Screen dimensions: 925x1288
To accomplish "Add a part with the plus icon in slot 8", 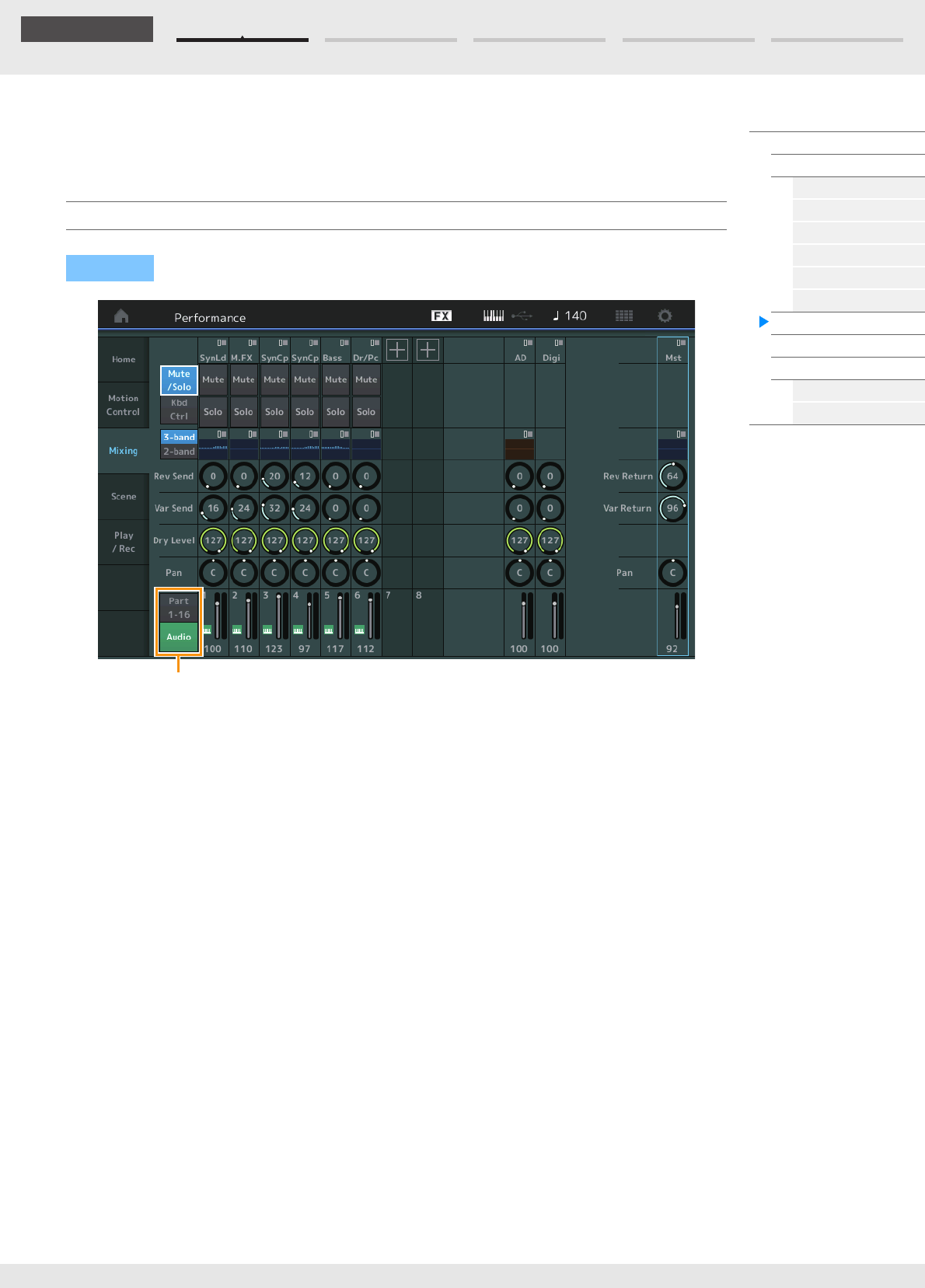I will [x=428, y=350].
